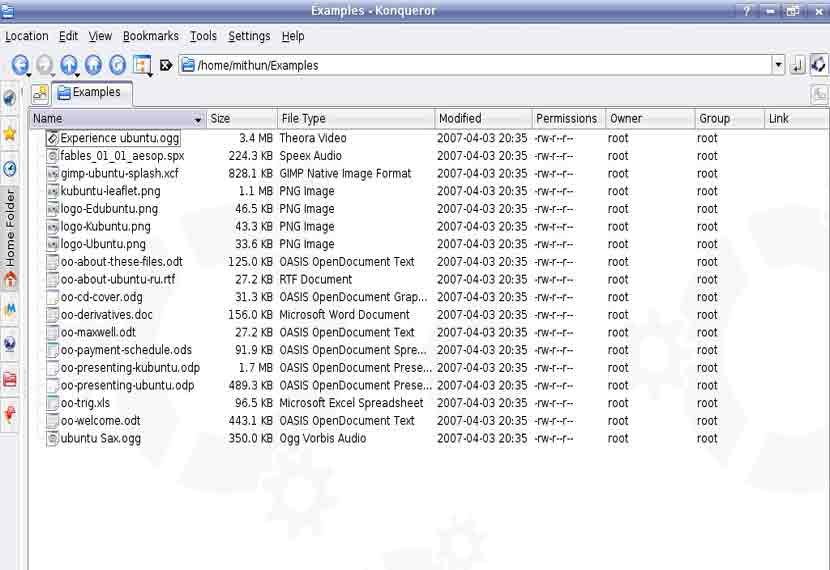The image size is (830, 570).
Task: Click top sidebar globe configuration icon
Action: pos(10,98)
